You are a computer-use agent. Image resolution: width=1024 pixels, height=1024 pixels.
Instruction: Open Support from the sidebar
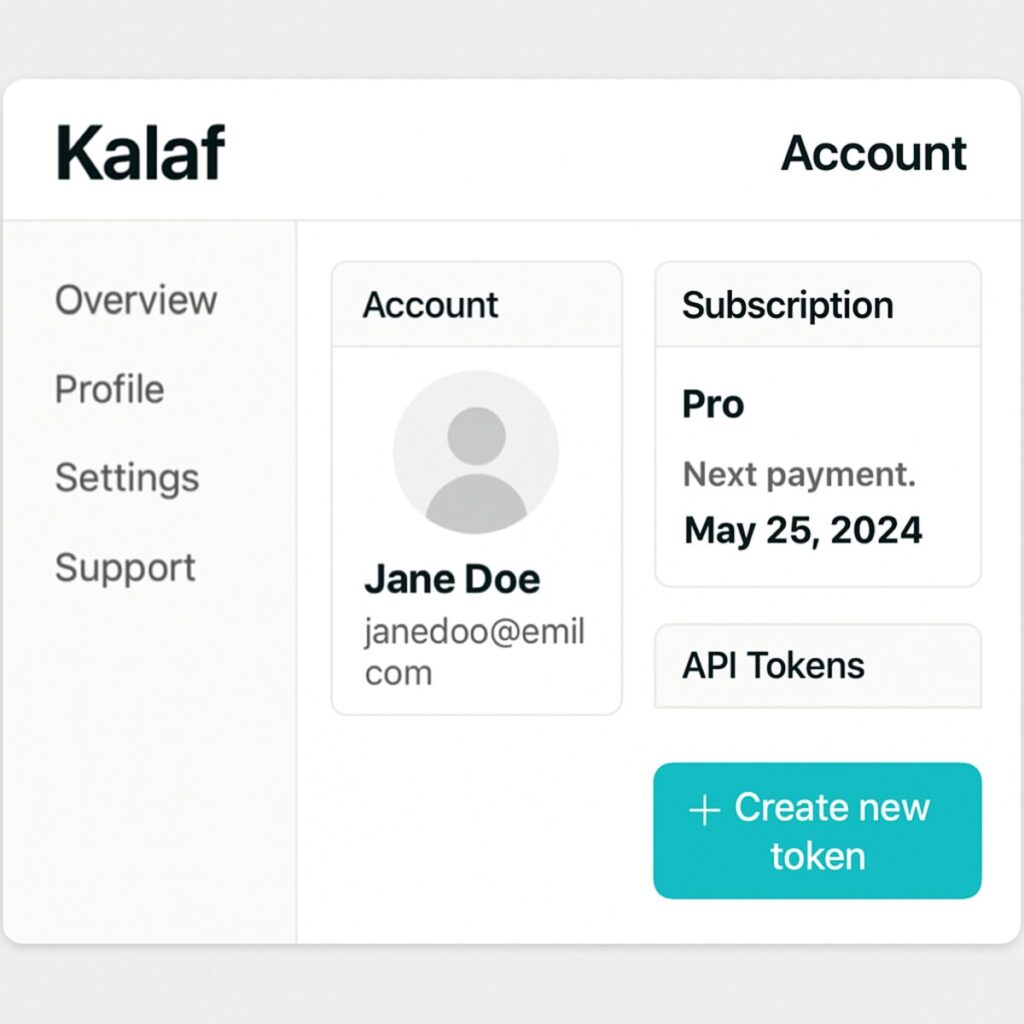(x=125, y=568)
